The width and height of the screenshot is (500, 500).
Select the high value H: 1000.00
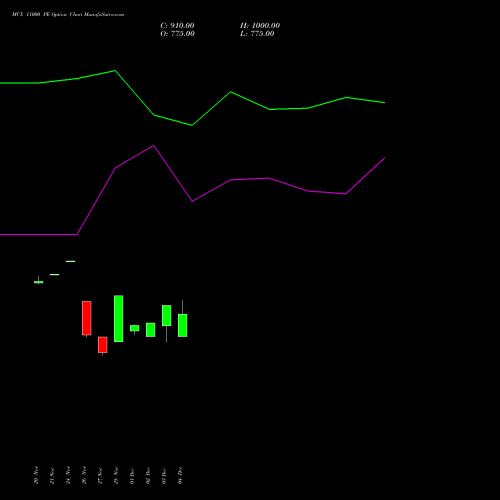tap(260, 26)
